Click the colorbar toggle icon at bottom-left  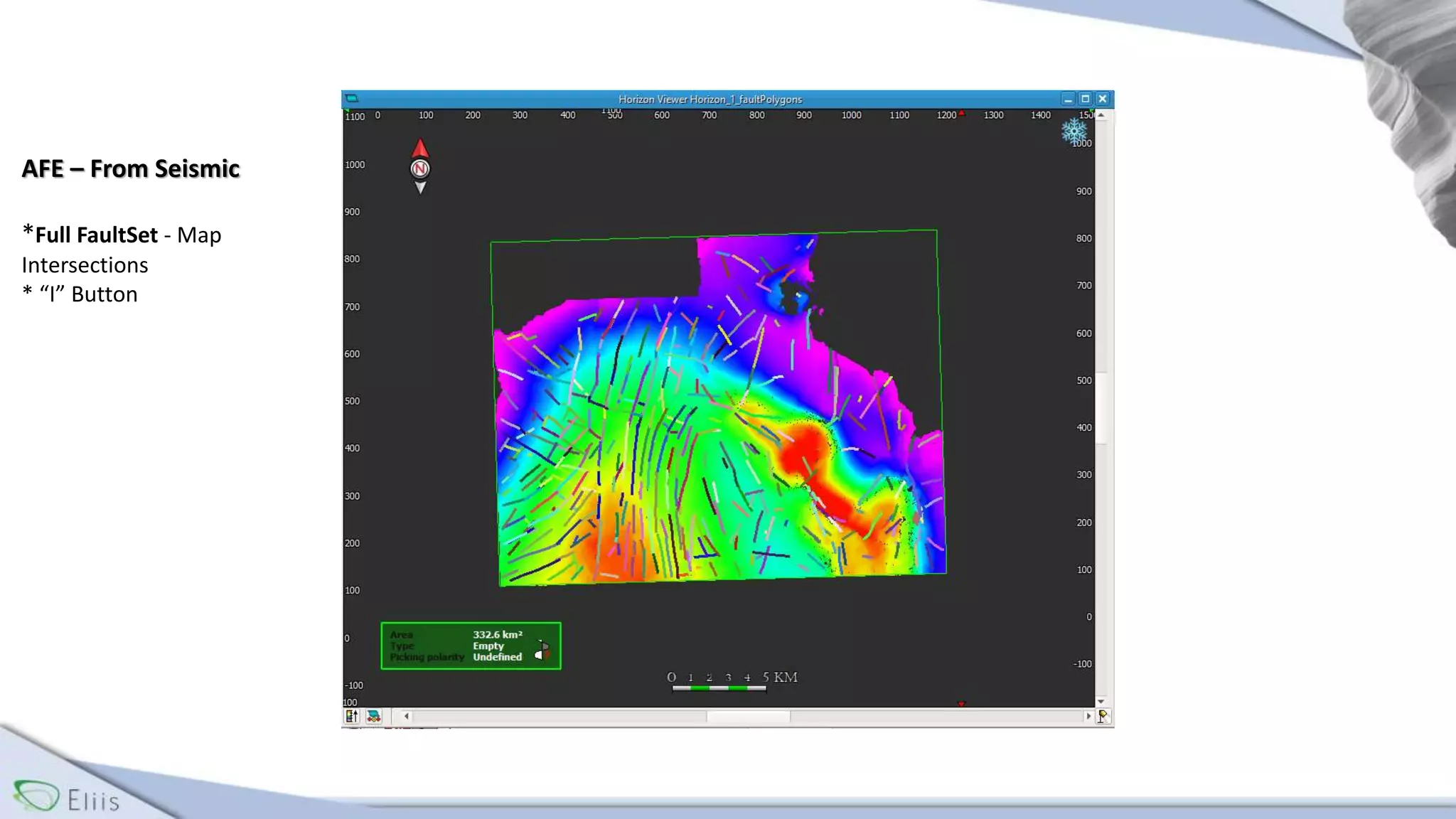click(x=352, y=717)
